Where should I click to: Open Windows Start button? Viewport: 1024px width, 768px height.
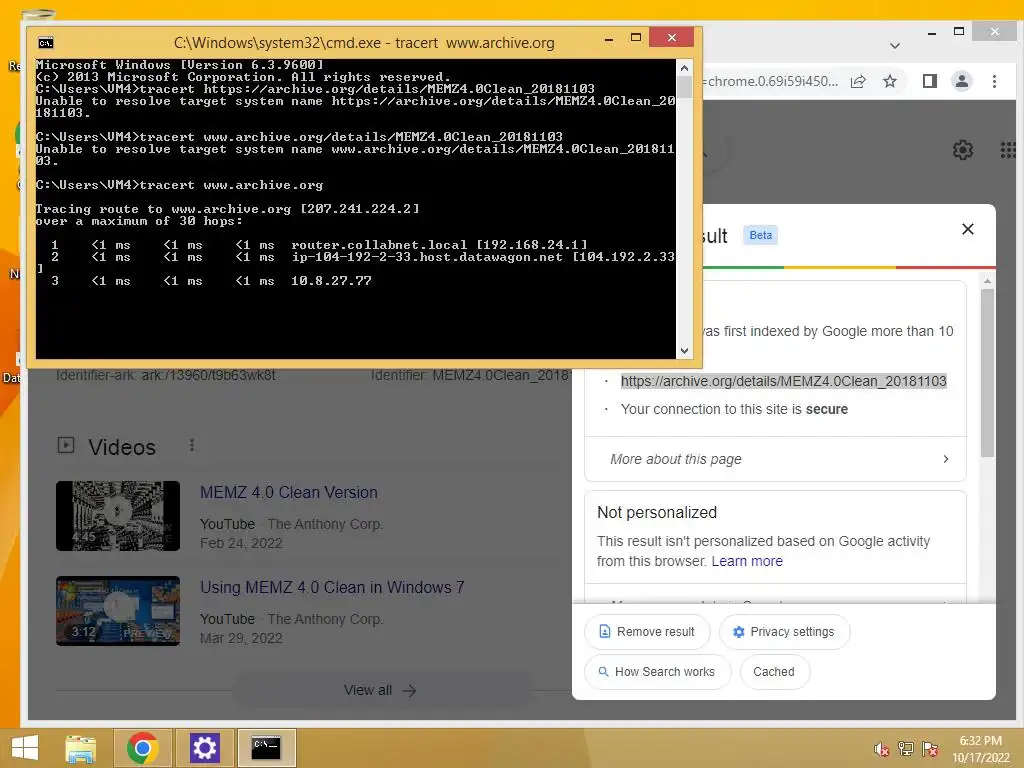(25, 748)
